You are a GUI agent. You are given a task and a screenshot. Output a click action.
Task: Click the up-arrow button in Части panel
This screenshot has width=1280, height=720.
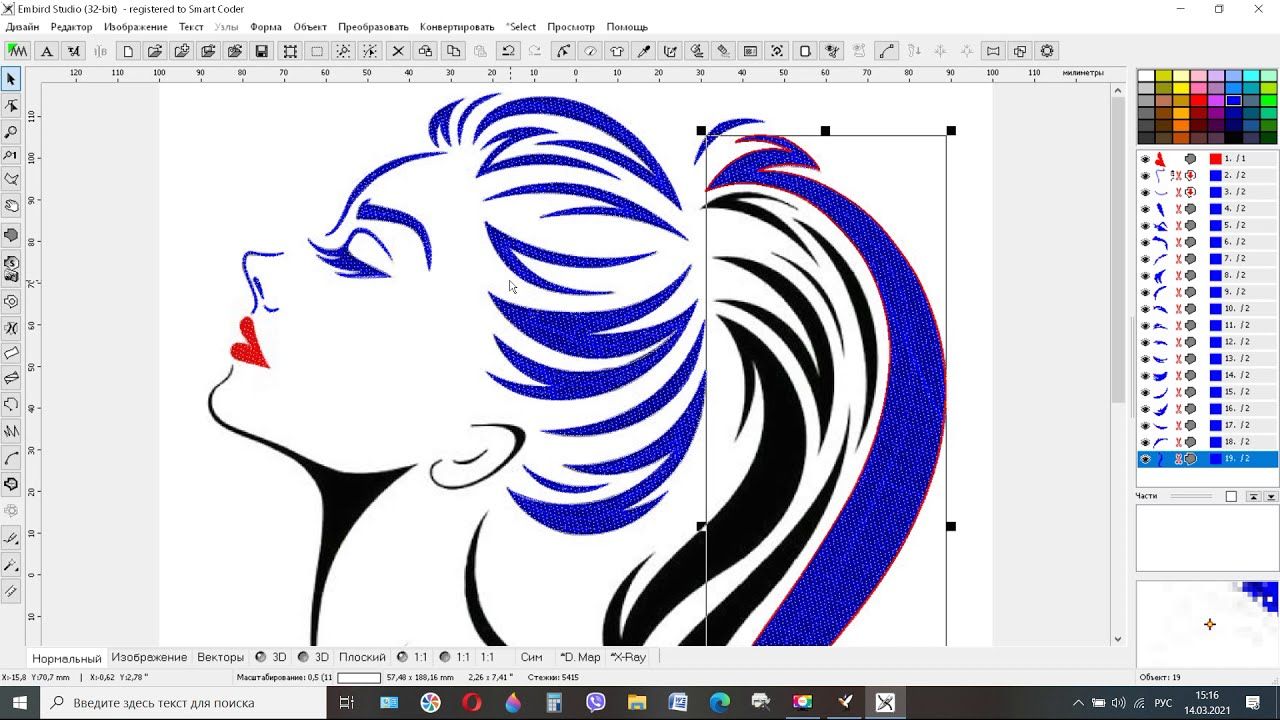(1253, 496)
